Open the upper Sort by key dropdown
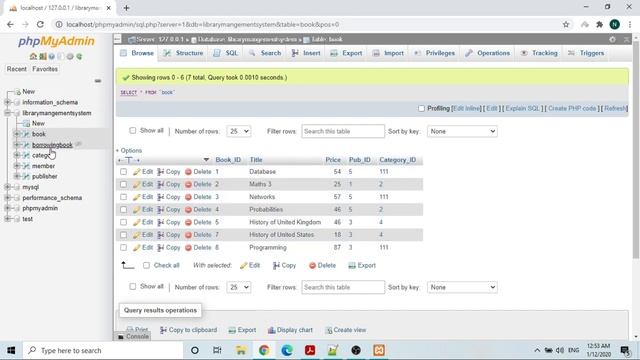The height and width of the screenshot is (360, 640). (462, 131)
